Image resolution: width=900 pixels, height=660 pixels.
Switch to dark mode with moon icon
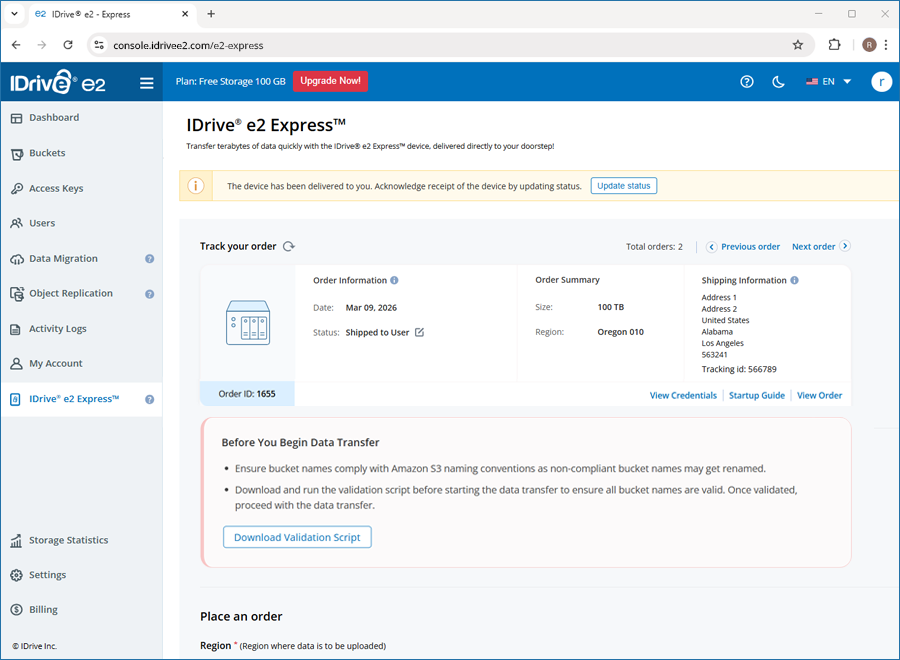pyautogui.click(x=778, y=81)
